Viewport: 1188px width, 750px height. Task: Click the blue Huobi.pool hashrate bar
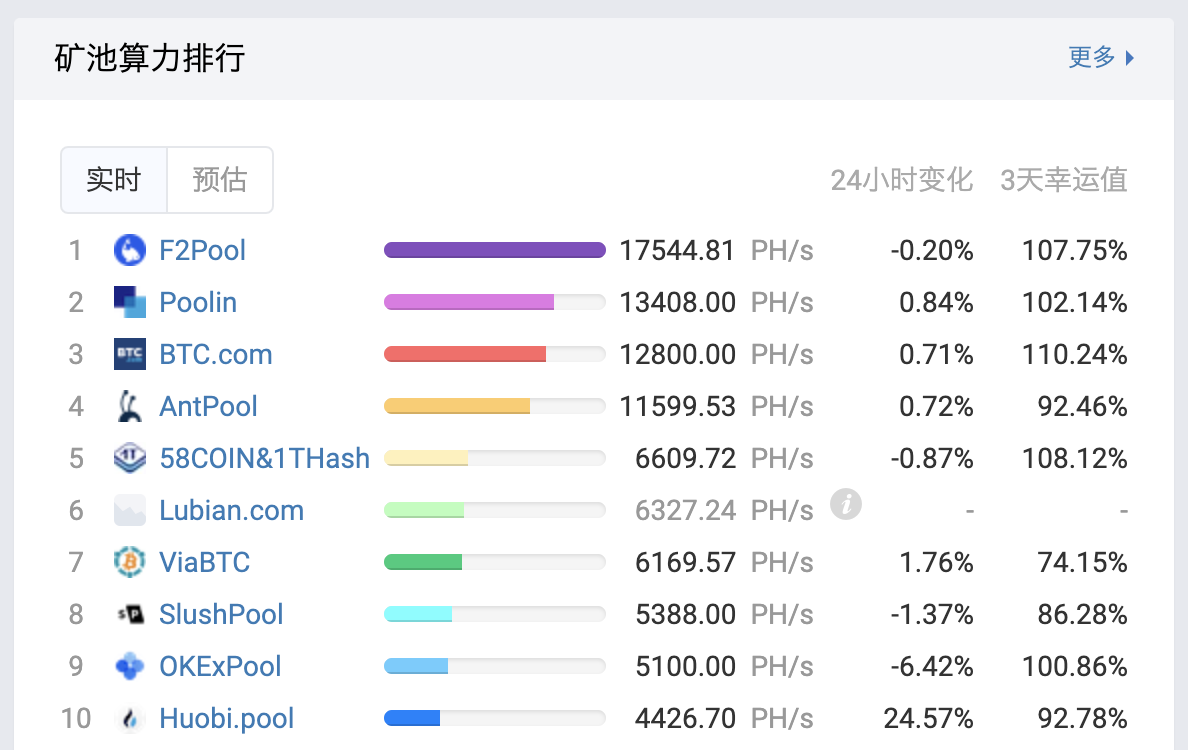pyautogui.click(x=412, y=718)
